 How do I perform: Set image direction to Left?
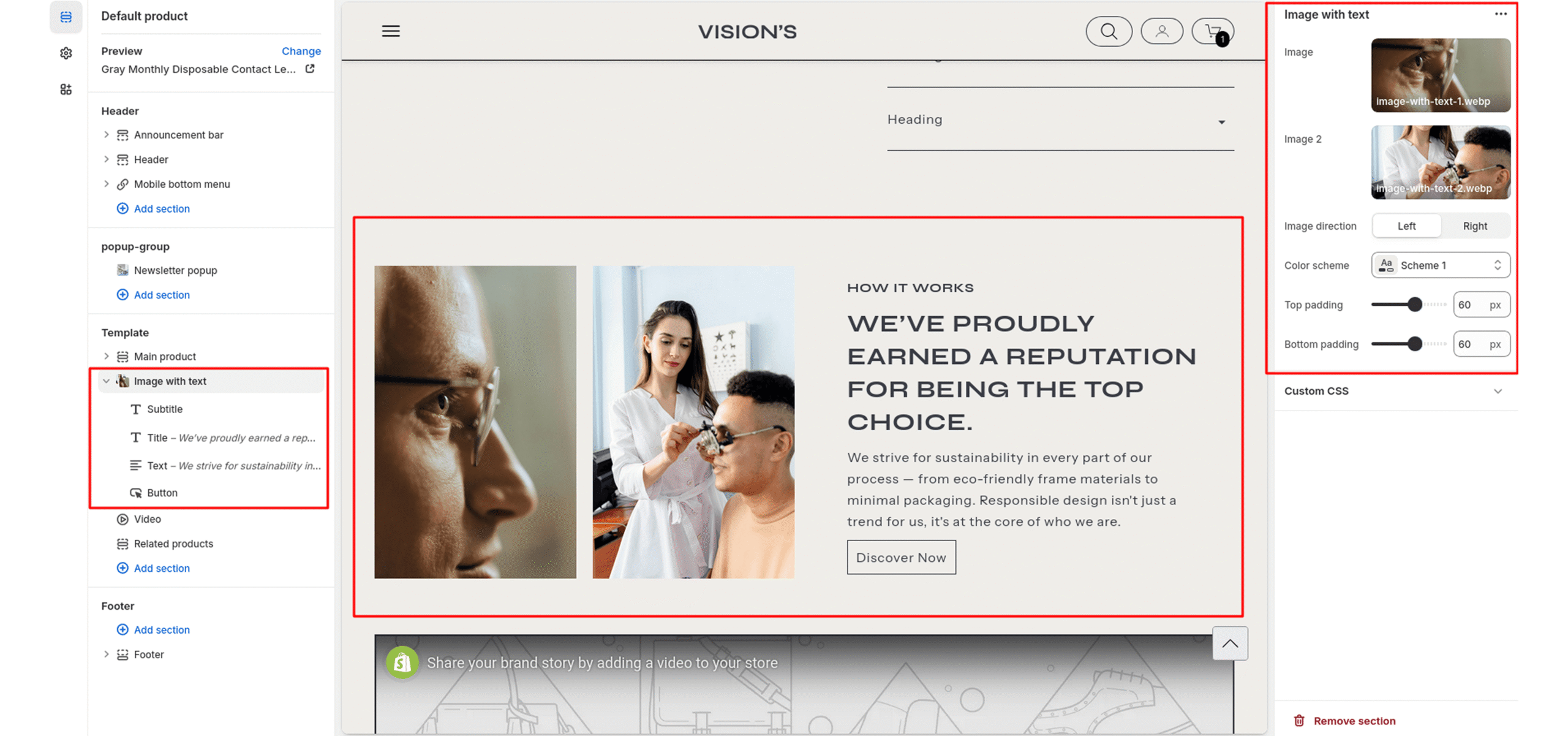1406,226
